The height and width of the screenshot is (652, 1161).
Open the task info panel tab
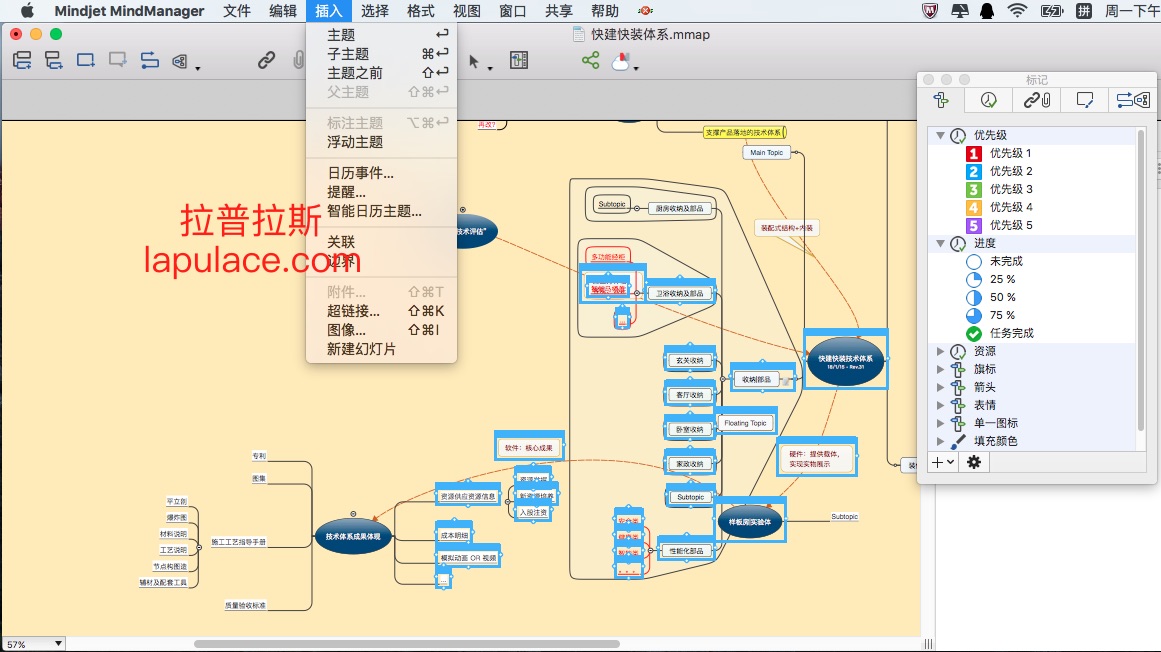[x=987, y=100]
